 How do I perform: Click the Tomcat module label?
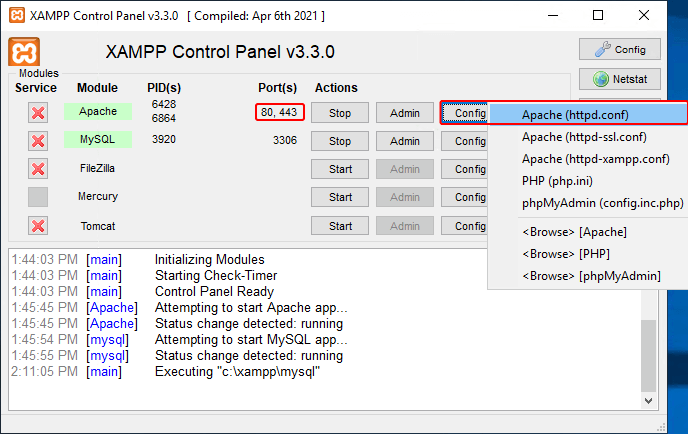(98, 226)
